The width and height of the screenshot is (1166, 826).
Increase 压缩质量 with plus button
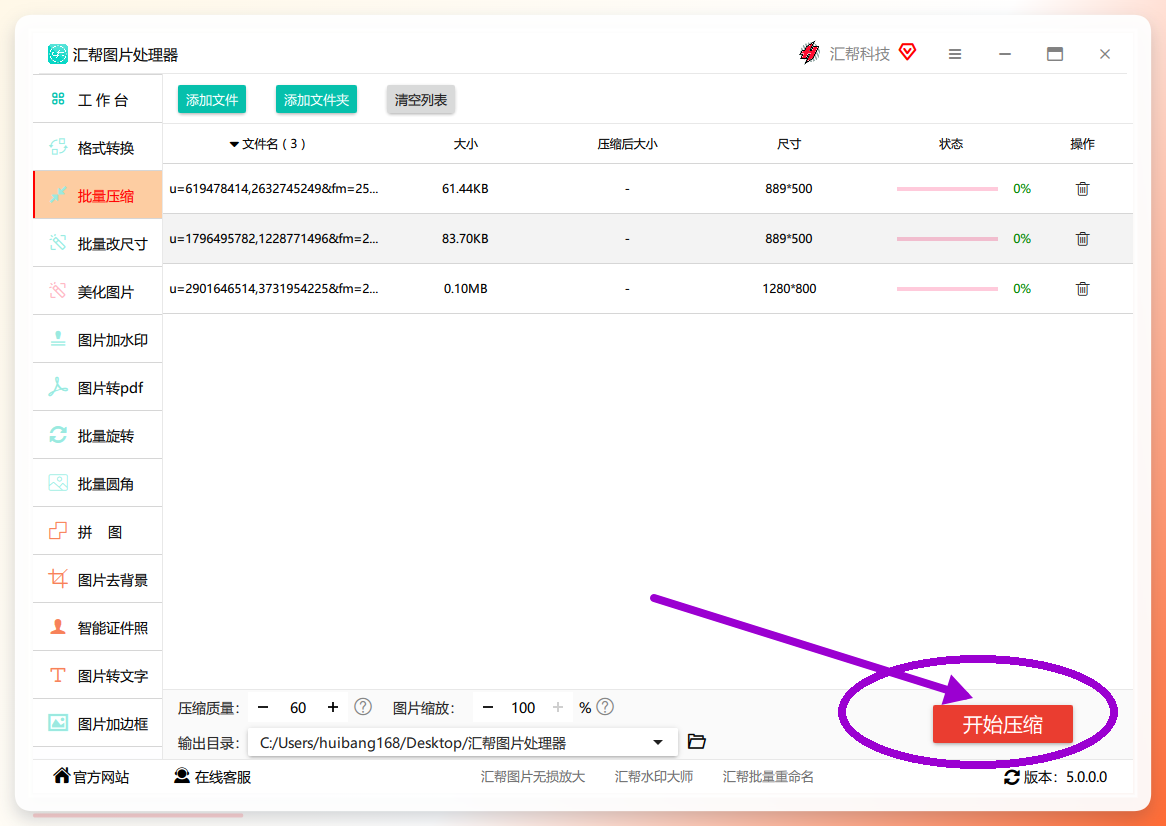(x=332, y=707)
